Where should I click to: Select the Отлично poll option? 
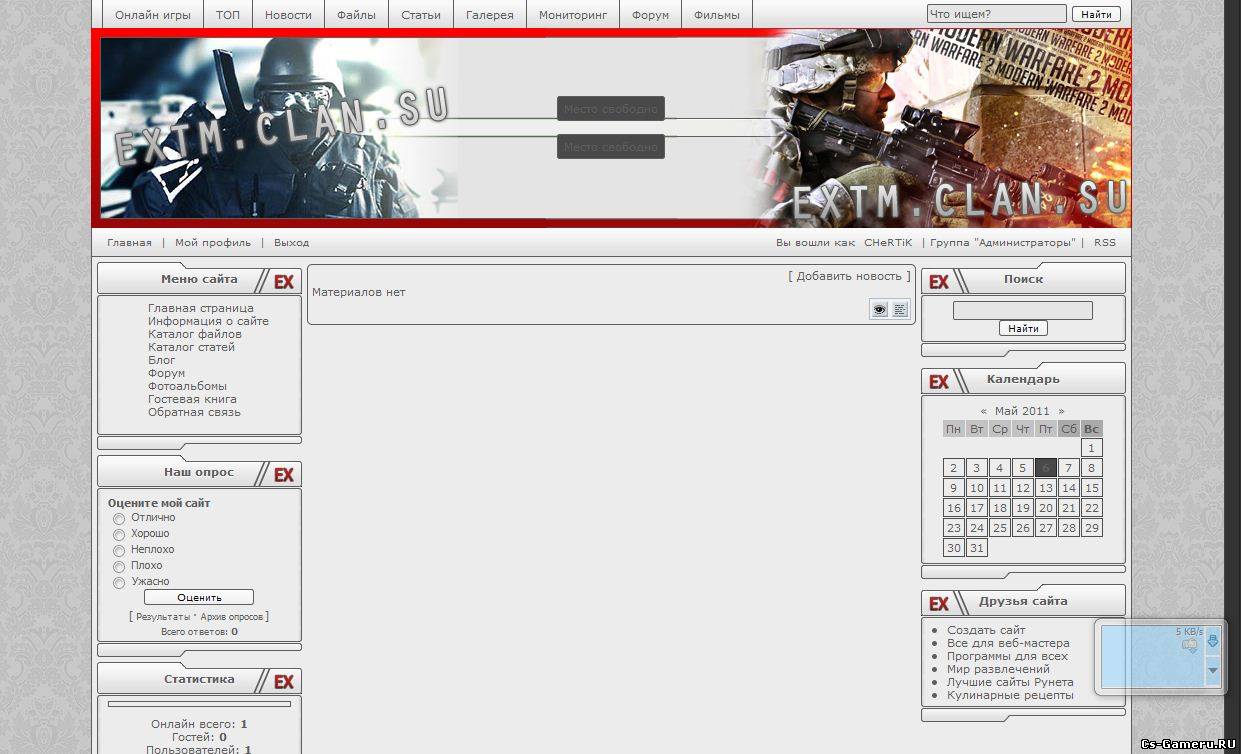point(119,519)
